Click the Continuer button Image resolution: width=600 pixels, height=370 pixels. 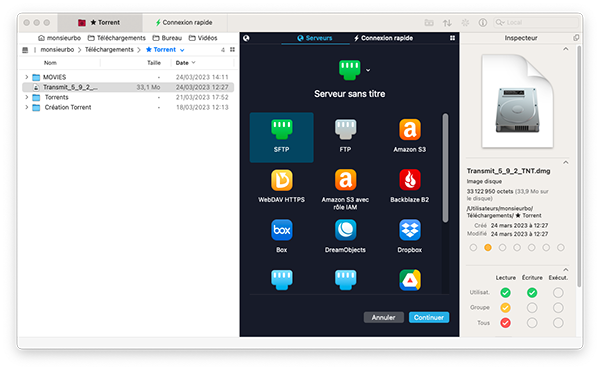pyautogui.click(x=429, y=317)
